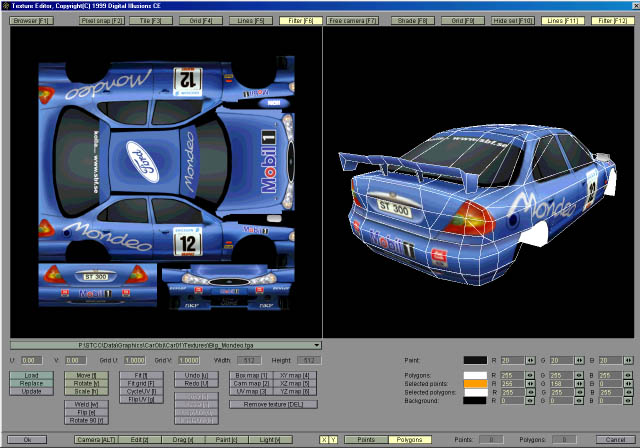
Task: Click the Update button
Action: pyautogui.click(x=31, y=392)
